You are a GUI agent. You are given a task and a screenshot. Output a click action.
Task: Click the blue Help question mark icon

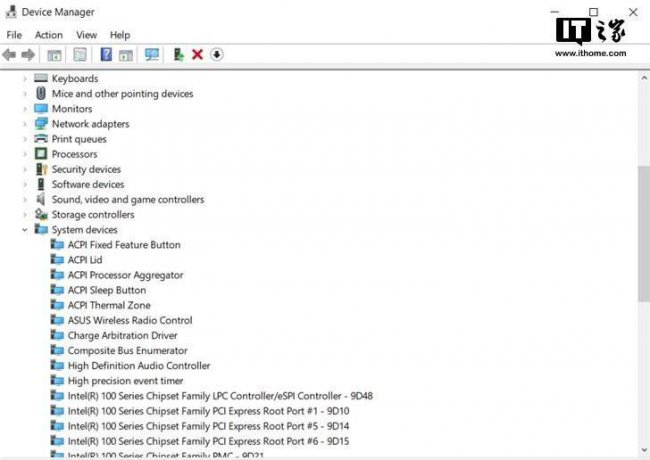(106, 54)
